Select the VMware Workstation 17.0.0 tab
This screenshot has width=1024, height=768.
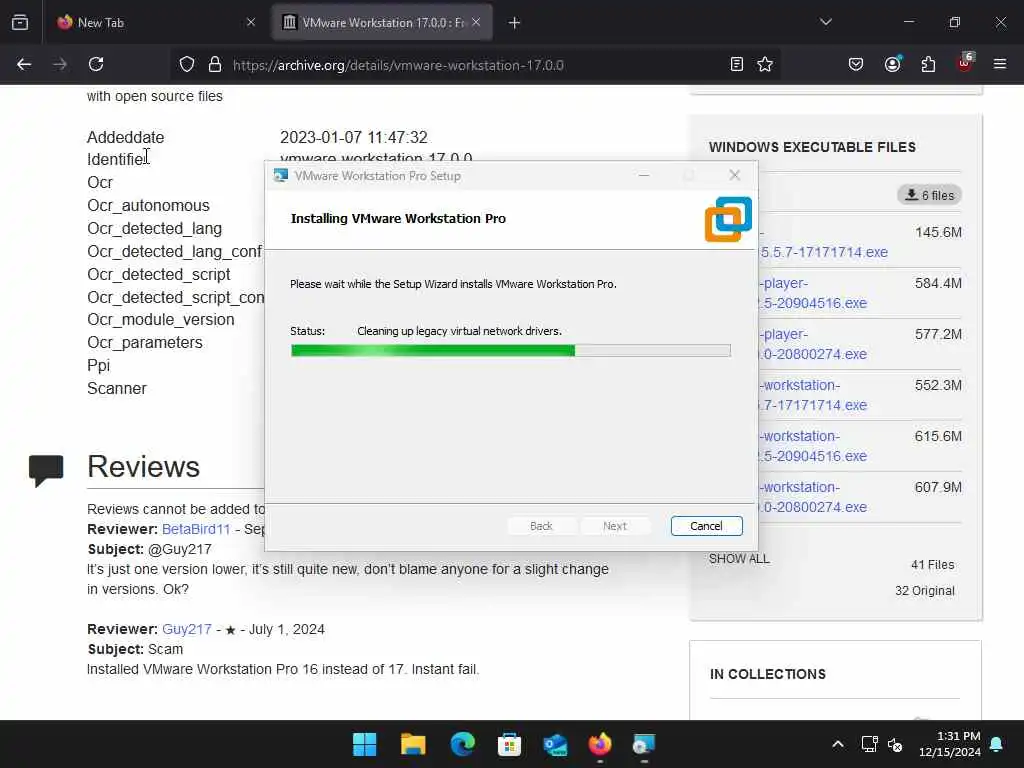pos(382,22)
